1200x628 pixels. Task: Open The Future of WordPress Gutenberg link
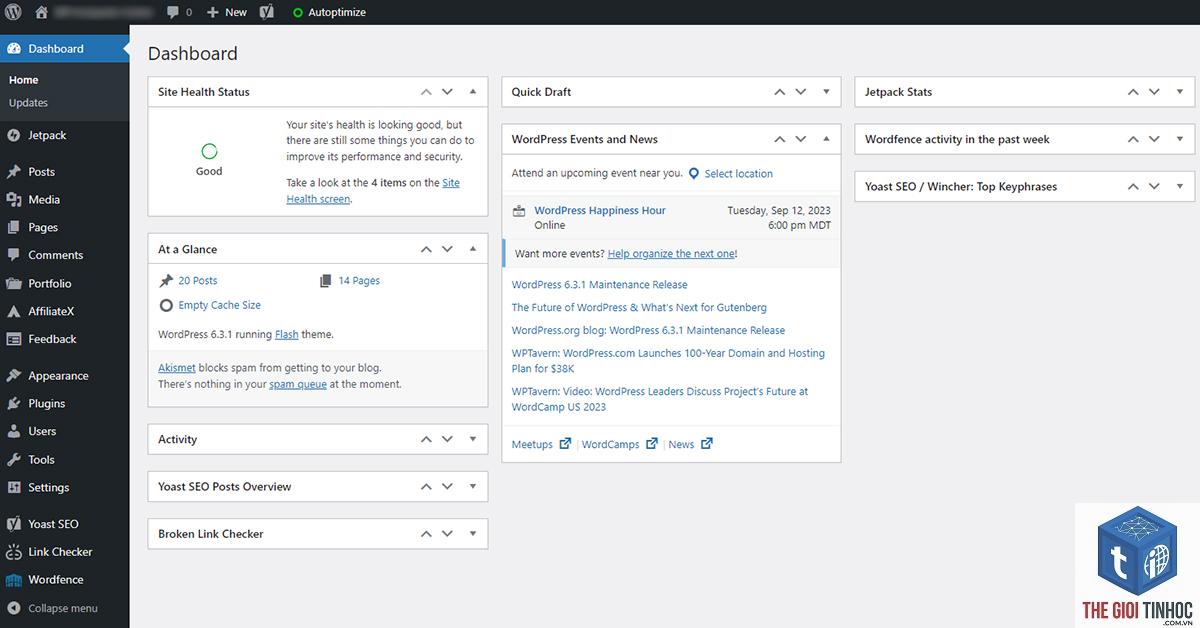[639, 308]
